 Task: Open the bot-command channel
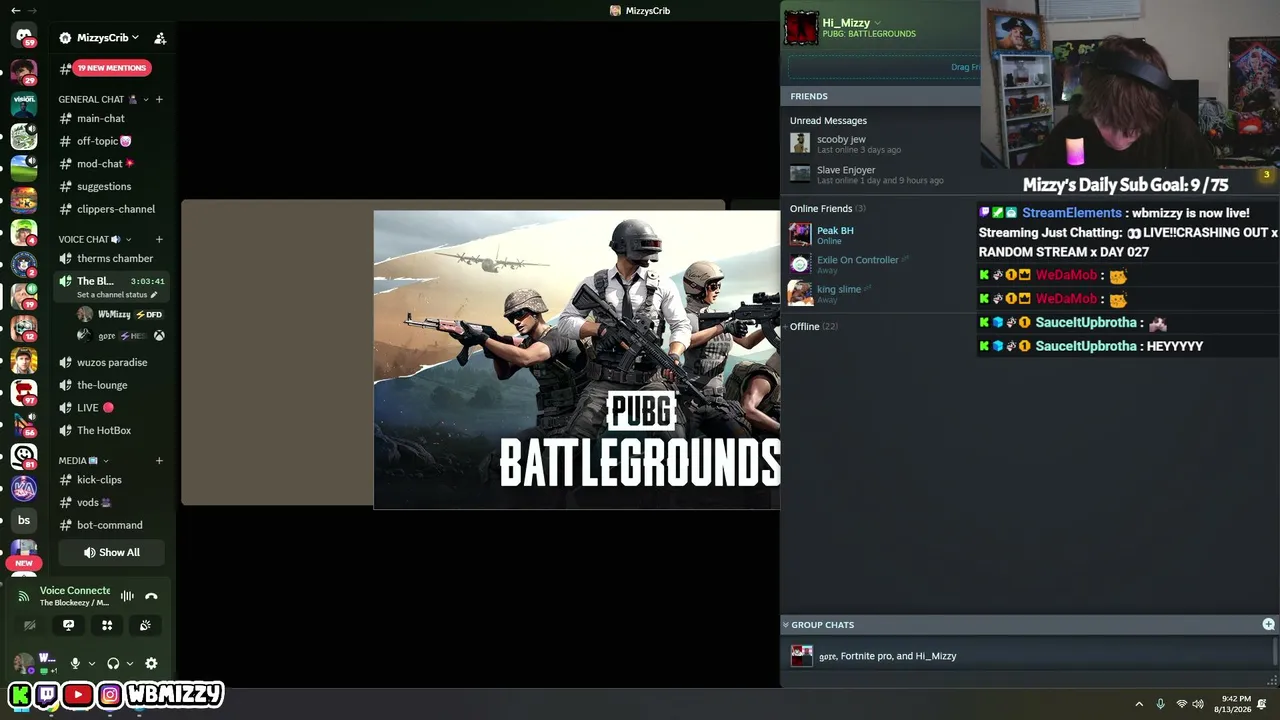pyautogui.click(x=111, y=525)
